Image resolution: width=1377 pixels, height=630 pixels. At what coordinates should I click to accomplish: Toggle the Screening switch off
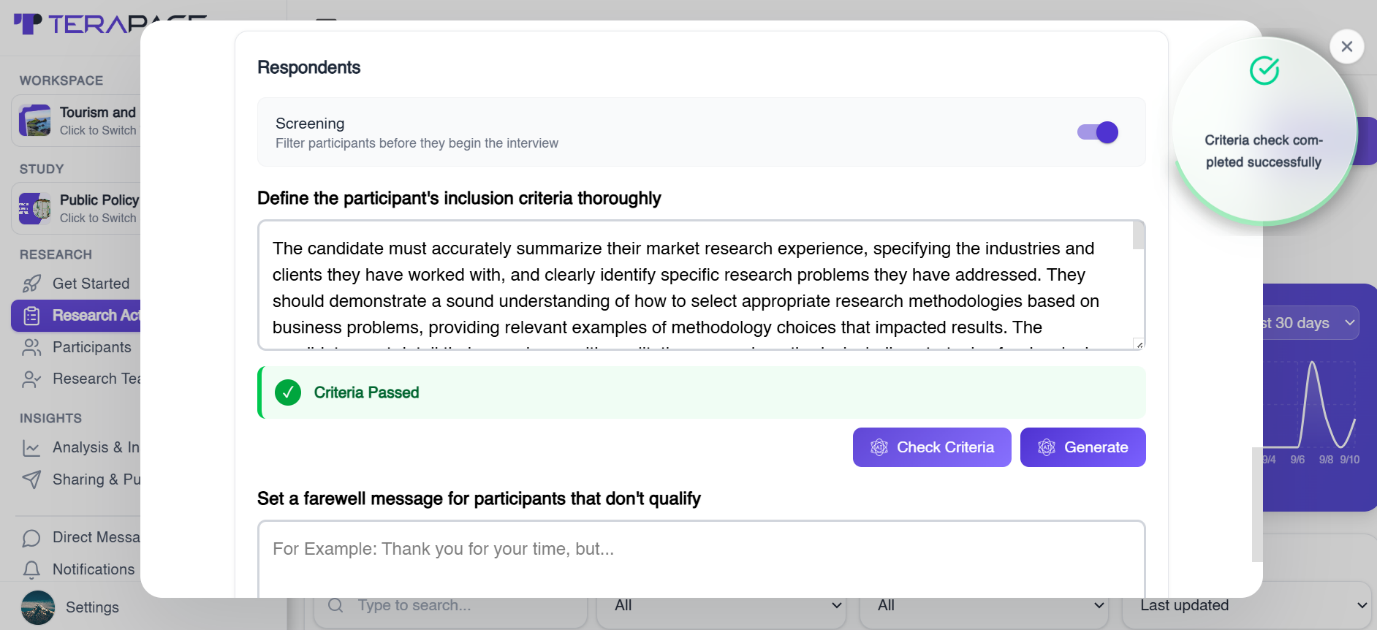1097,132
